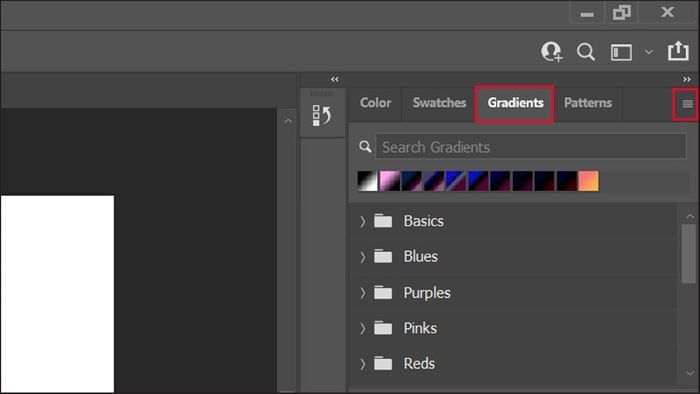Click the invite to edit user icon
The height and width of the screenshot is (394, 700).
coord(552,52)
